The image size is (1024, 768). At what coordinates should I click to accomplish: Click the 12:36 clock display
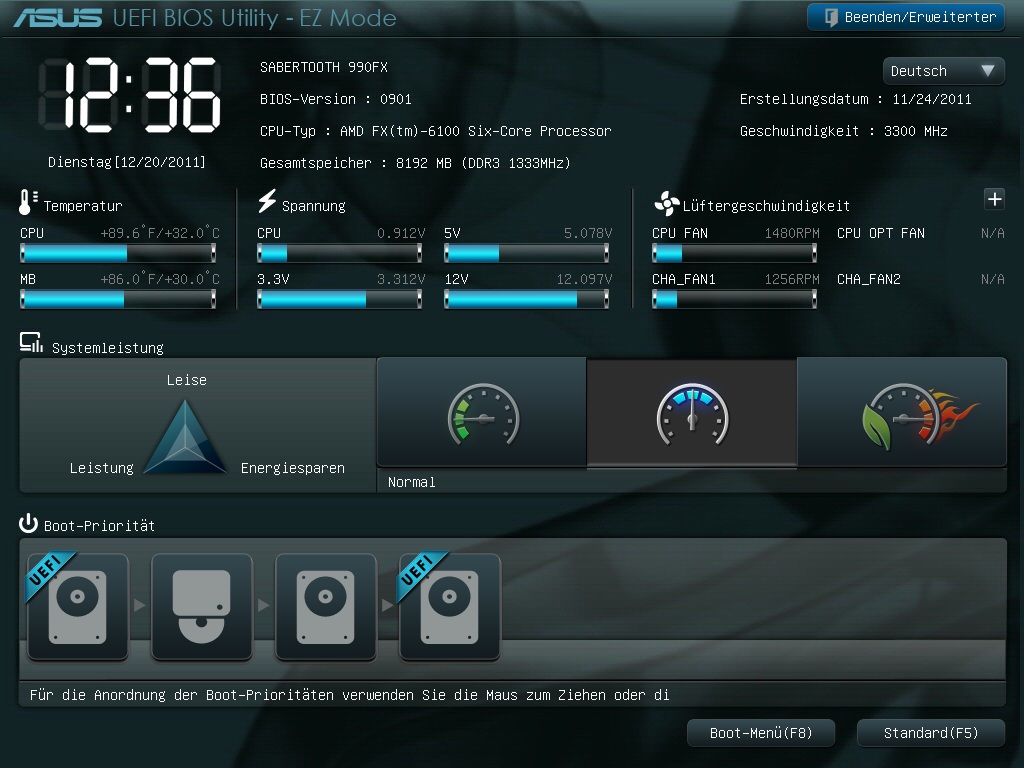pyautogui.click(x=129, y=95)
